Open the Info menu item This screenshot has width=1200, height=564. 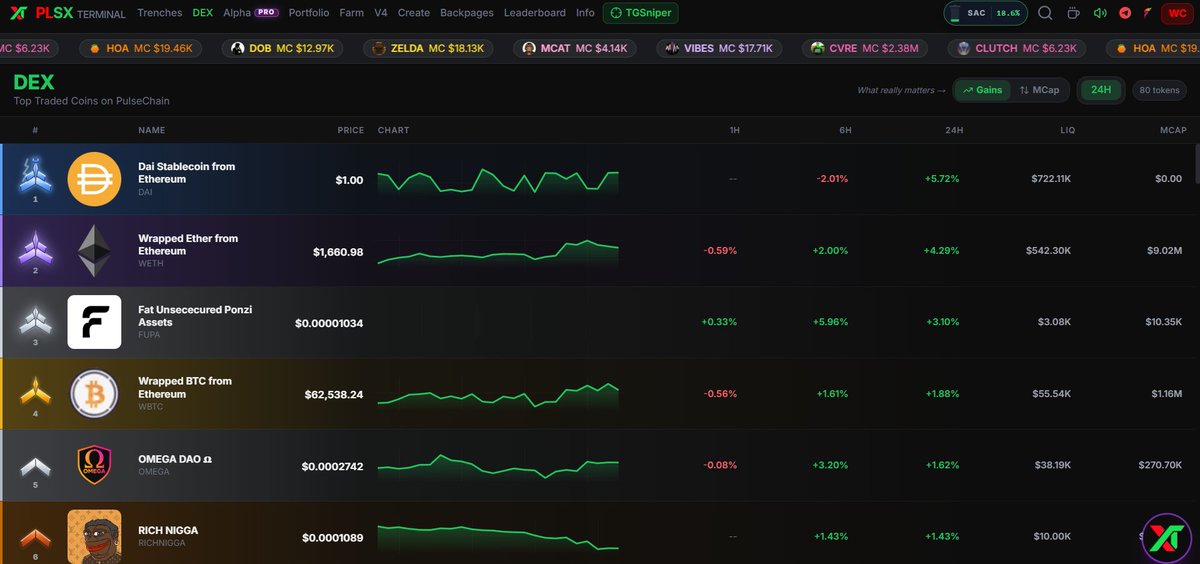(585, 13)
